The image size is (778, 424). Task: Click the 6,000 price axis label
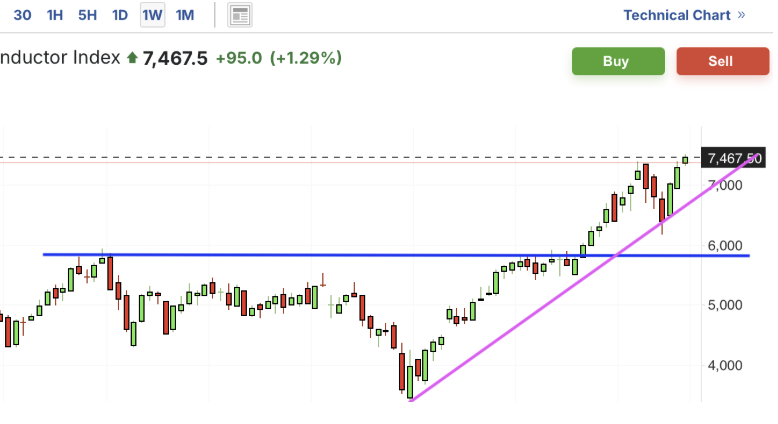[726, 246]
